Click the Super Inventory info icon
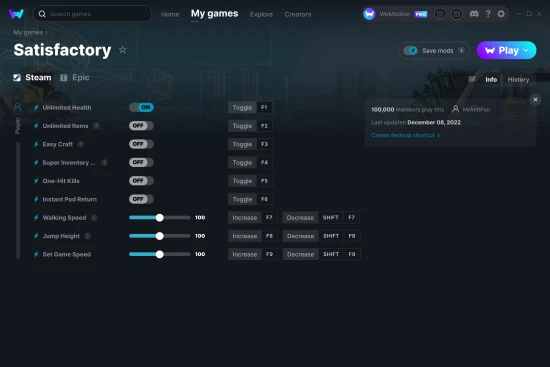The height and width of the screenshot is (367, 550). click(105, 162)
